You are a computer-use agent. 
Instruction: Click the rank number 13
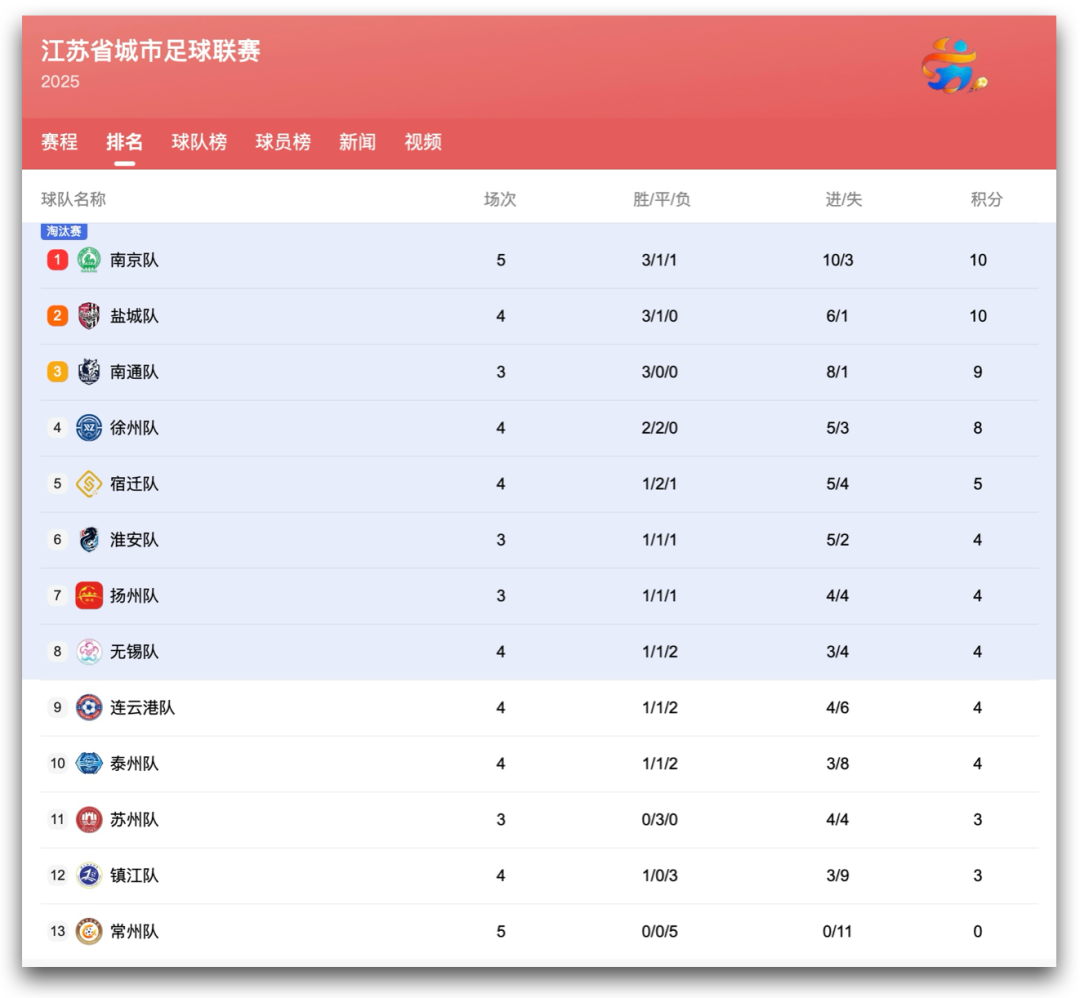57,931
